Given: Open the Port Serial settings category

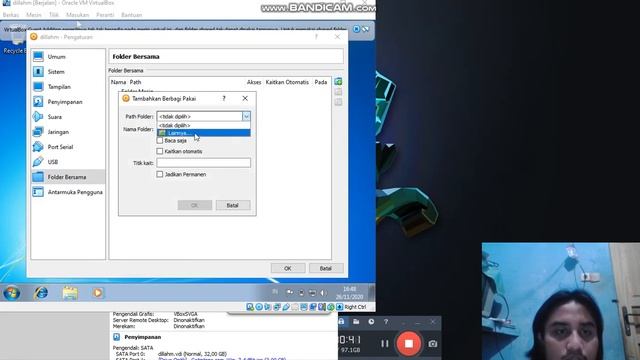Looking at the screenshot, I should click(x=68, y=147).
